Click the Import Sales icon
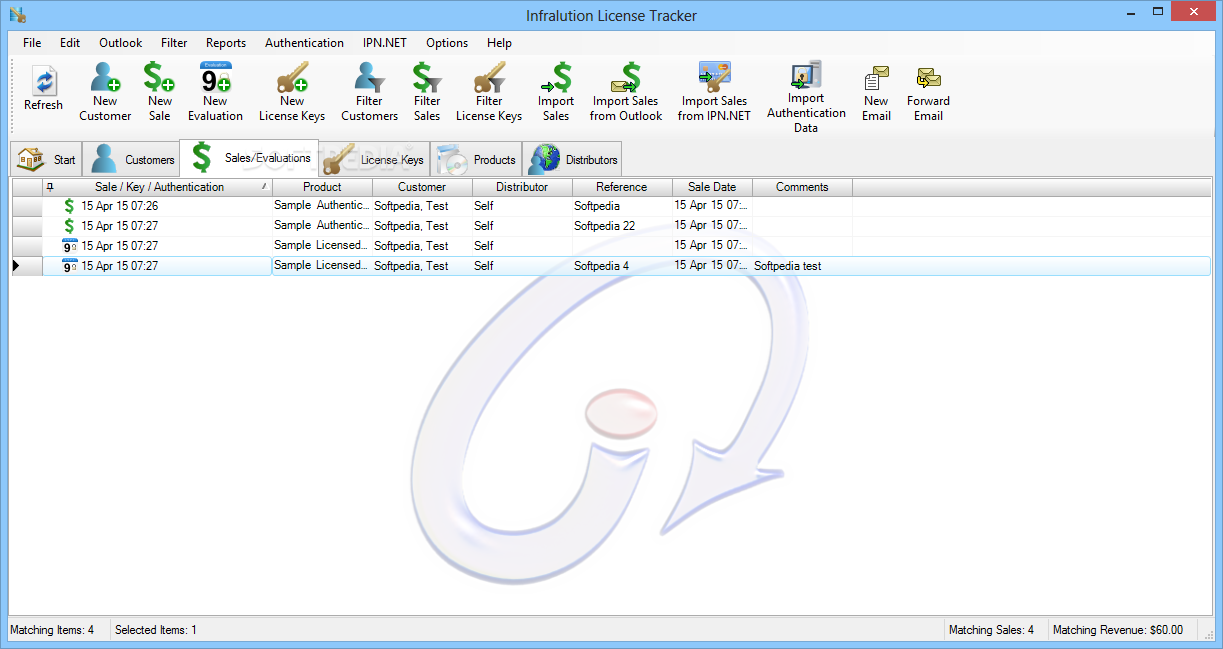Viewport: 1223px width, 649px height. tap(556, 92)
